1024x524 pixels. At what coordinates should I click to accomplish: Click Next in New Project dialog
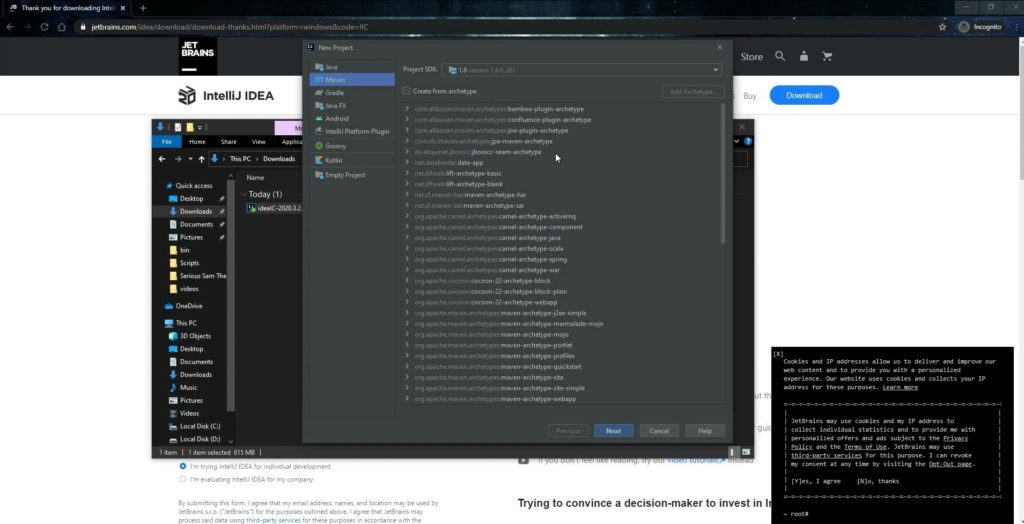click(x=613, y=431)
